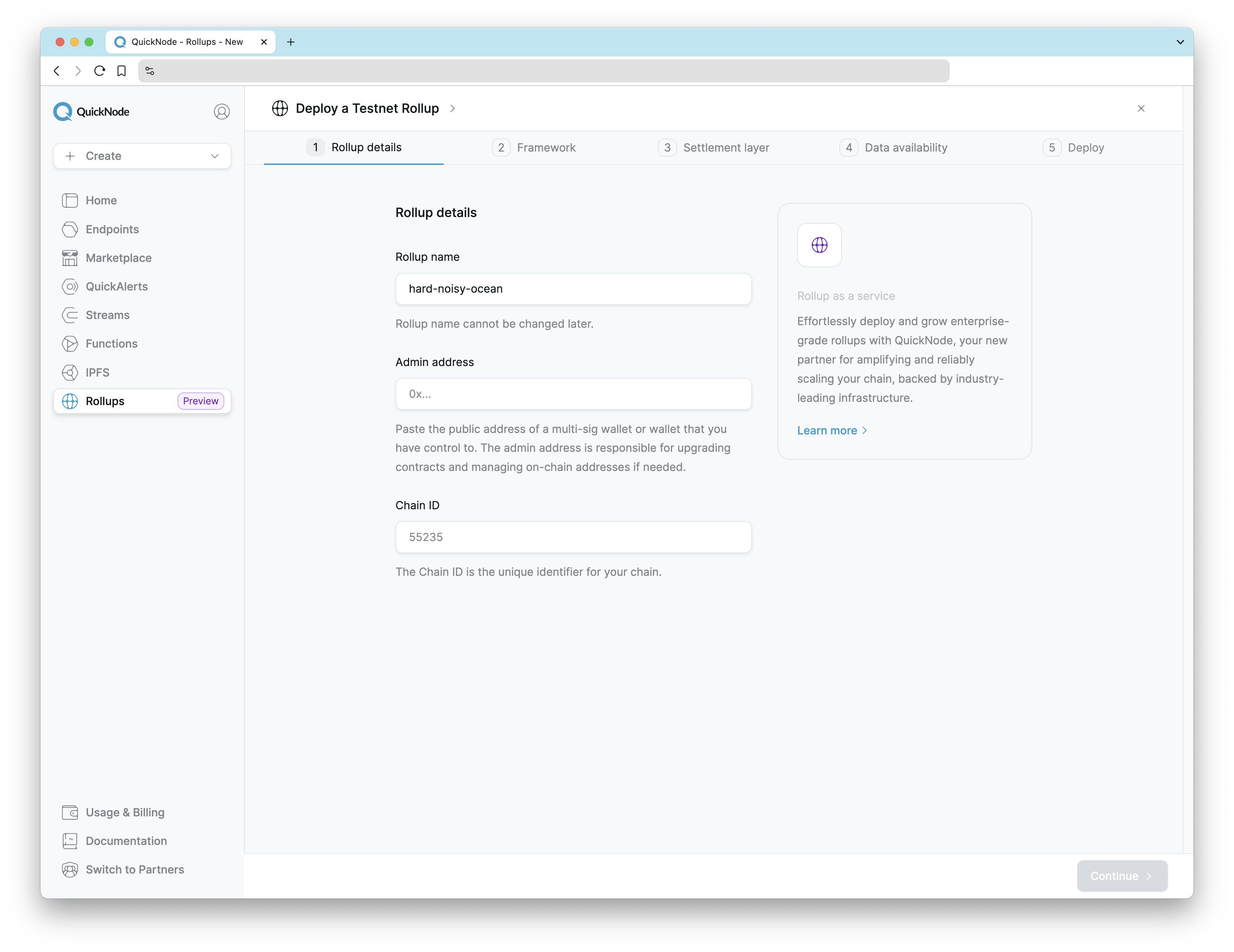
Task: Select the Data availability step tab
Action: (893, 148)
